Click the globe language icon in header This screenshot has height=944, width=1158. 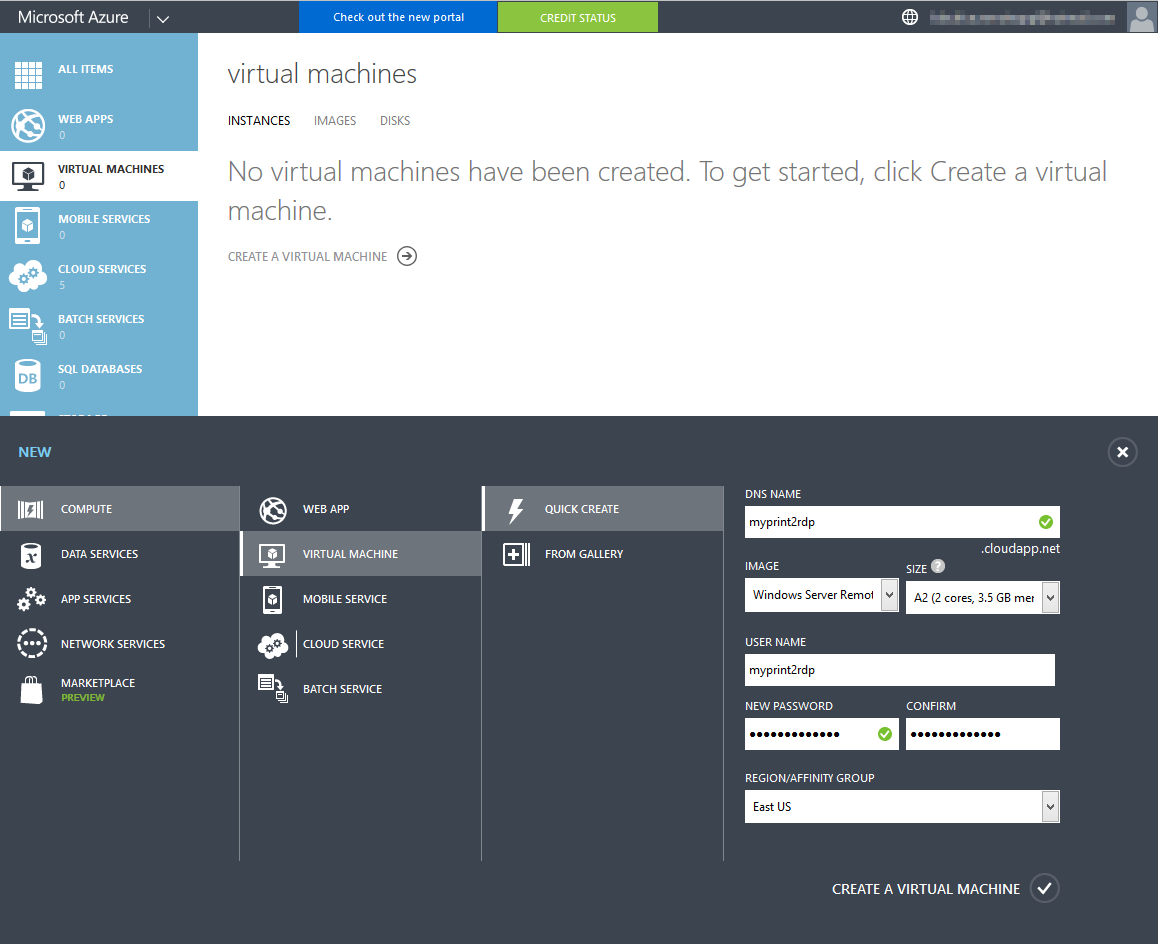(x=910, y=17)
